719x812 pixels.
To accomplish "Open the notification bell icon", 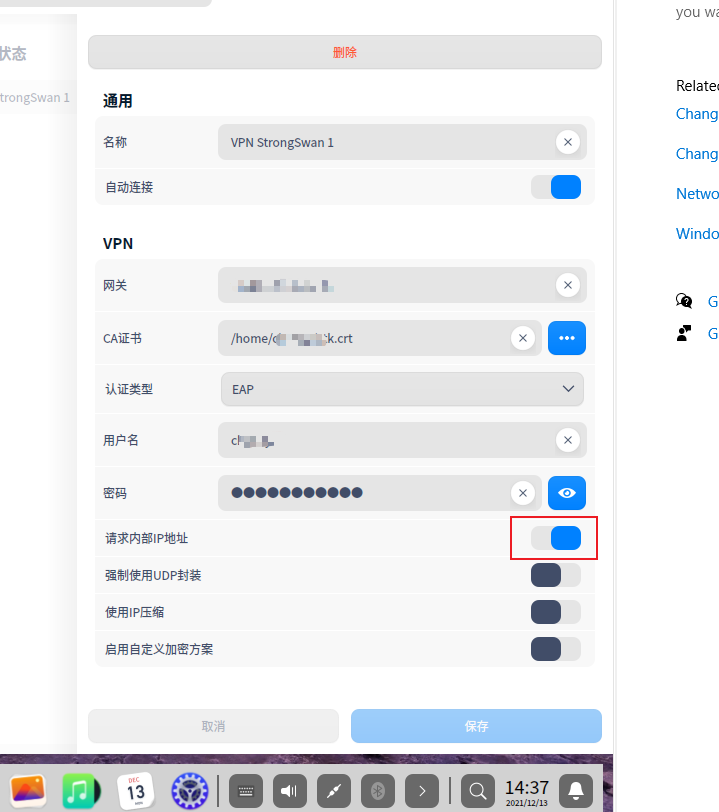I will [576, 791].
